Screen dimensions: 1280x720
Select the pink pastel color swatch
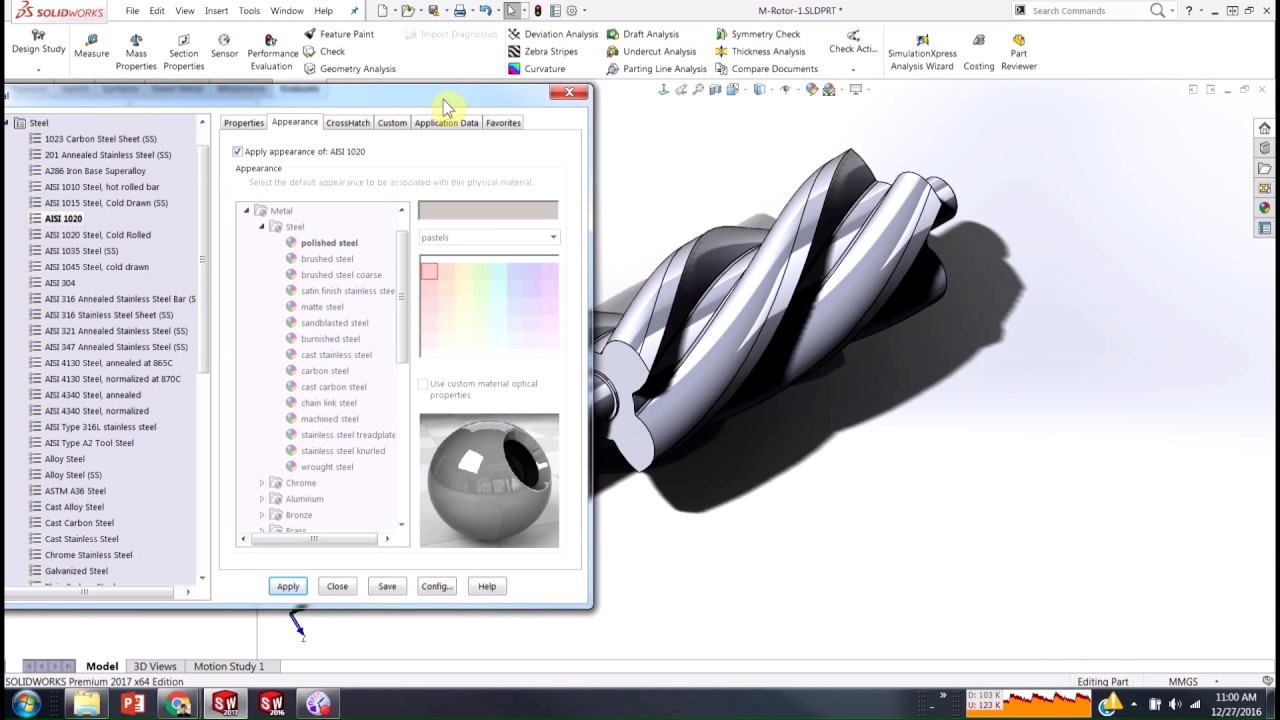[429, 271]
